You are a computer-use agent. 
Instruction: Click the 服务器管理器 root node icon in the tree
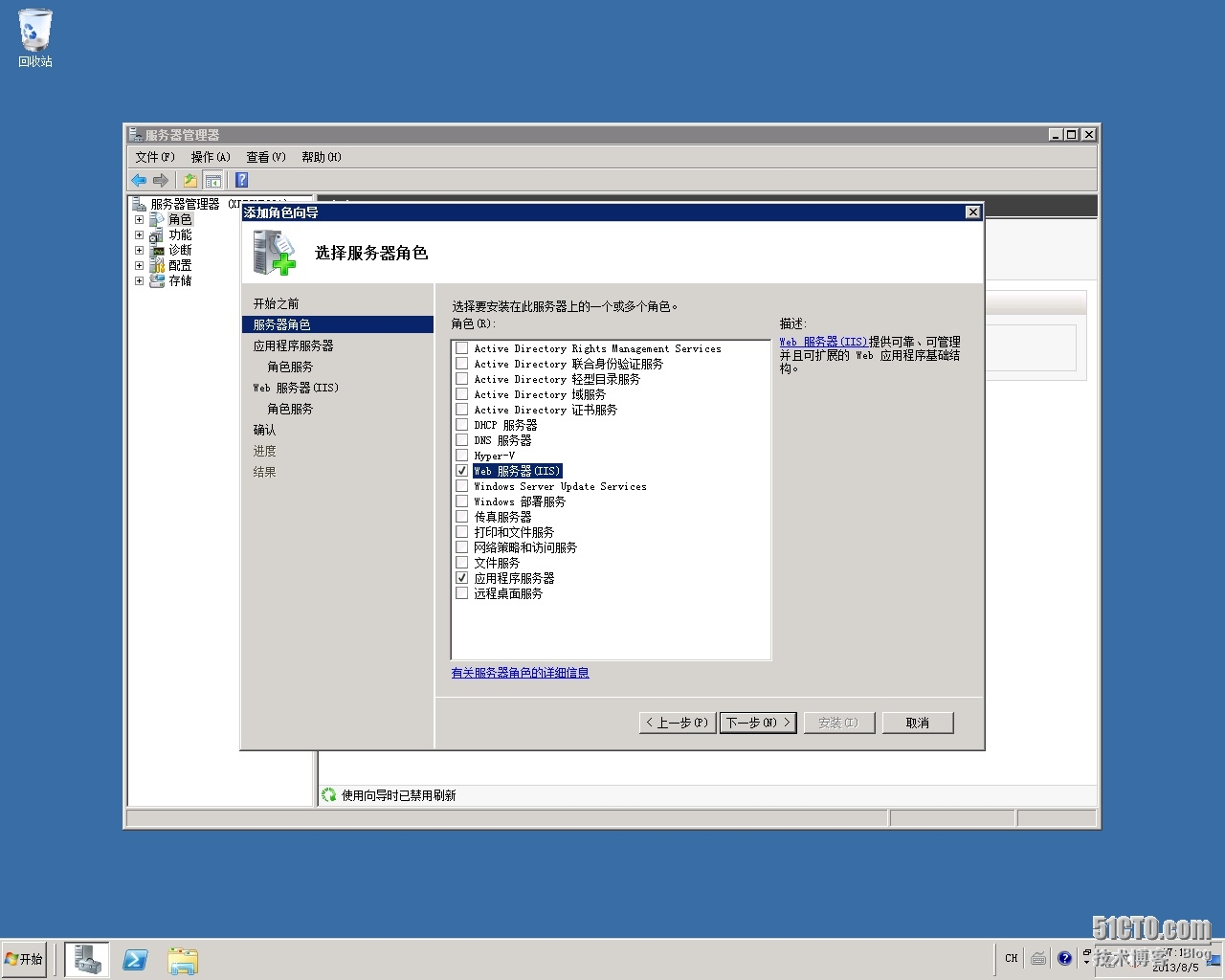click(x=139, y=204)
